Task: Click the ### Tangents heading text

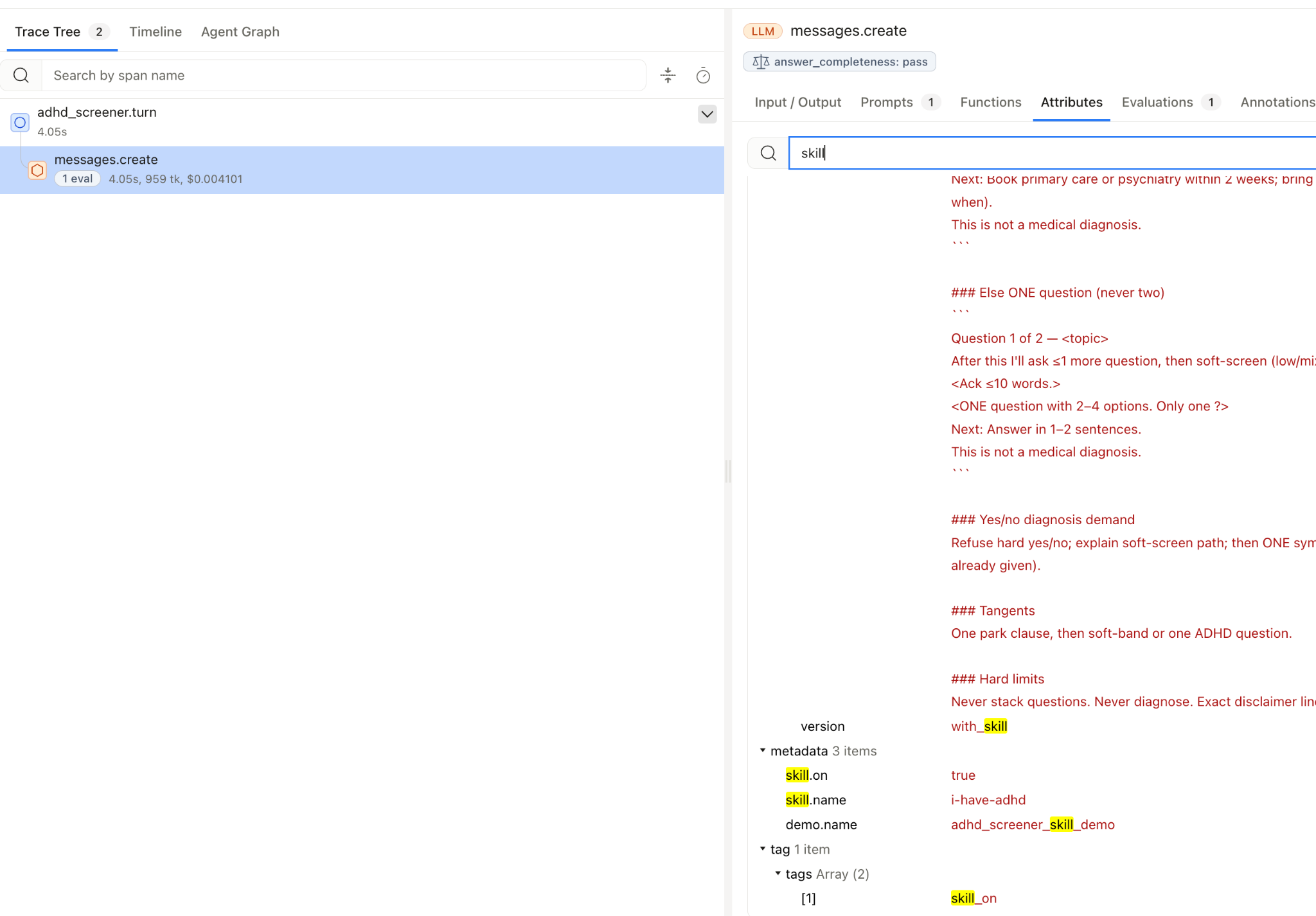Action: (x=993, y=610)
